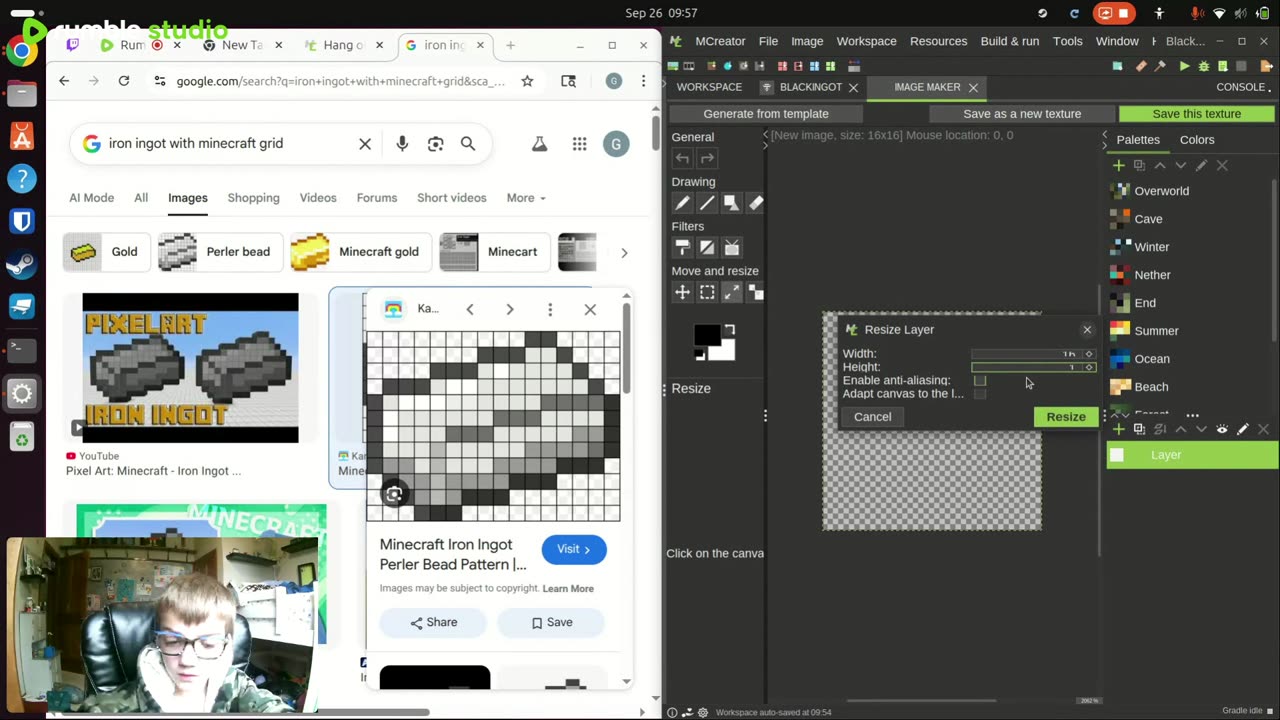
Task: Open the Pixel Art Iron Ingot YouTube thumbnail
Action: coord(190,368)
